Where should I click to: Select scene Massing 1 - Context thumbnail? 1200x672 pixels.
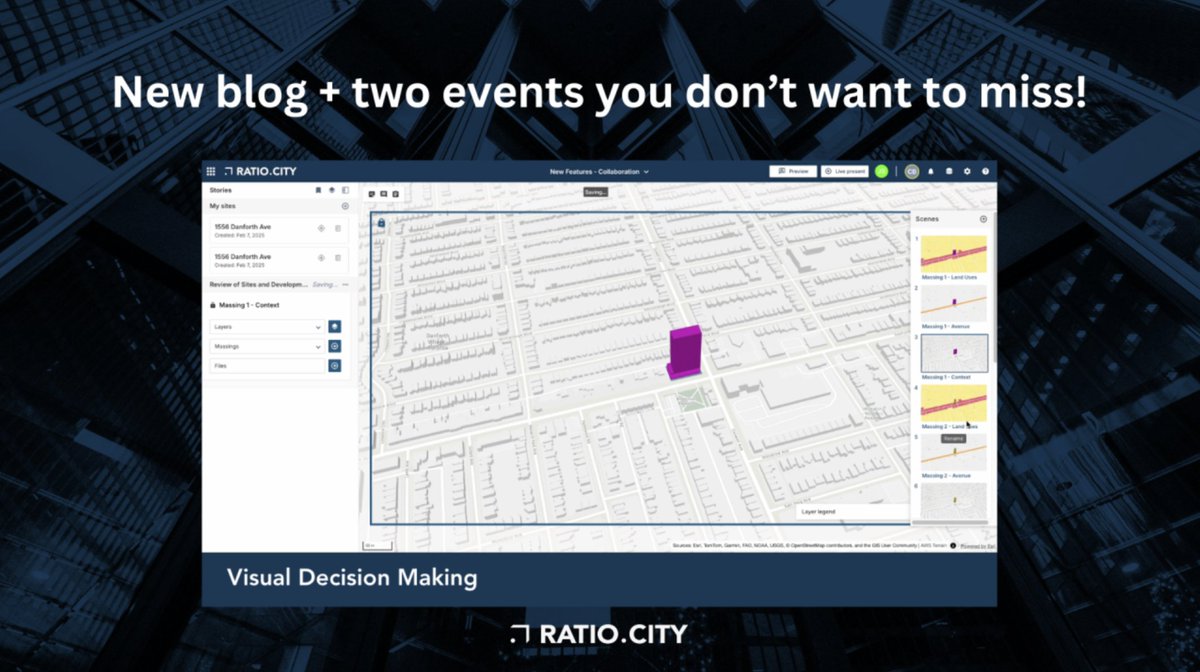[x=954, y=353]
